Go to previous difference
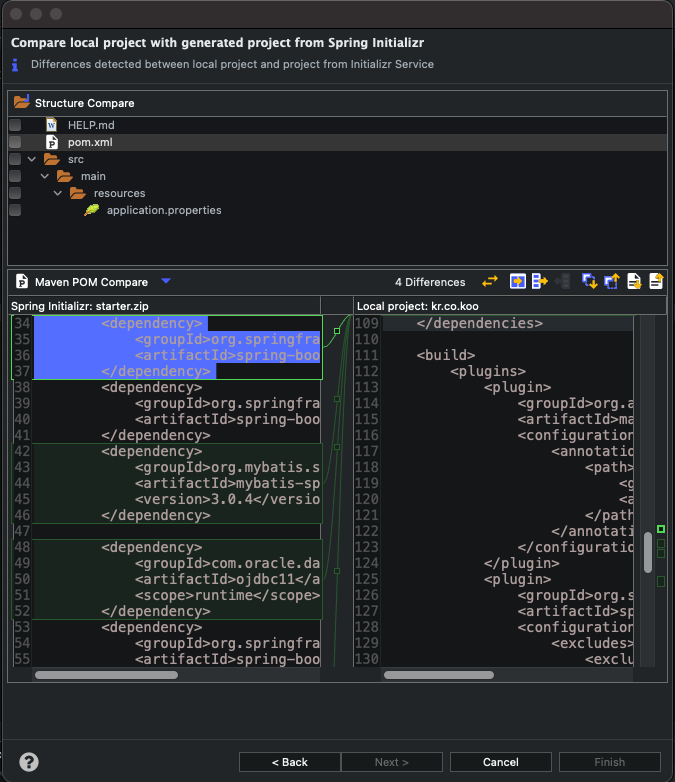Viewport: 675px width, 782px height. click(x=612, y=281)
